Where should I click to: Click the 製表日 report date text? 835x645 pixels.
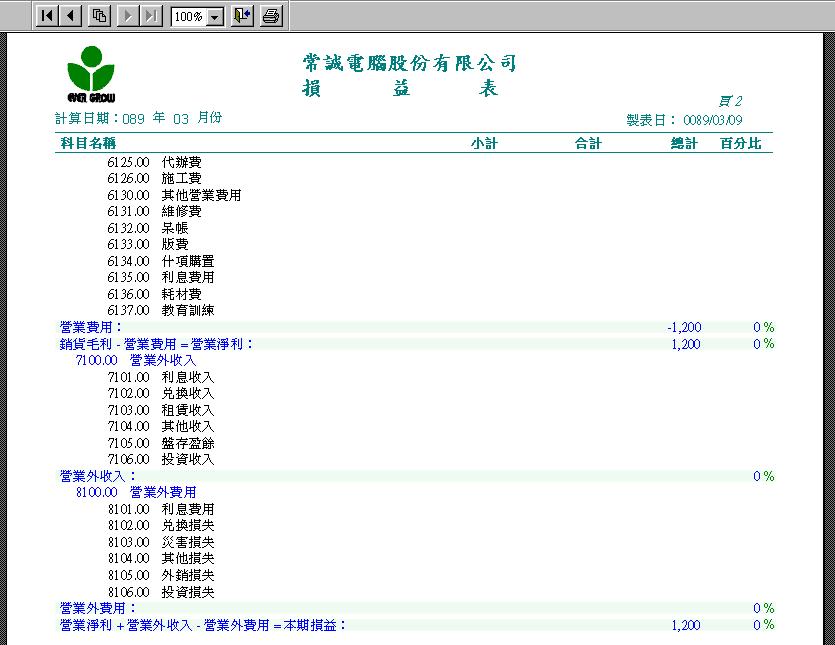684,119
